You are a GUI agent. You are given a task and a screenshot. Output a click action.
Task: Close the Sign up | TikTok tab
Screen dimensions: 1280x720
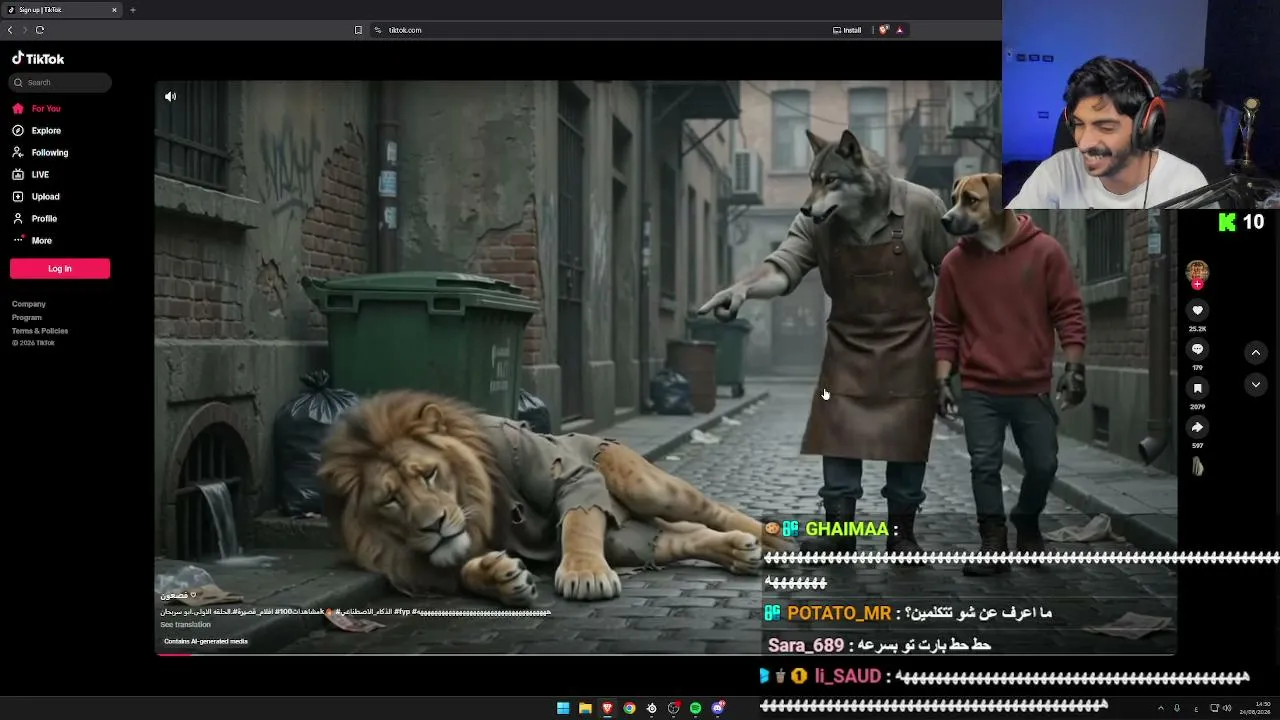[x=114, y=10]
